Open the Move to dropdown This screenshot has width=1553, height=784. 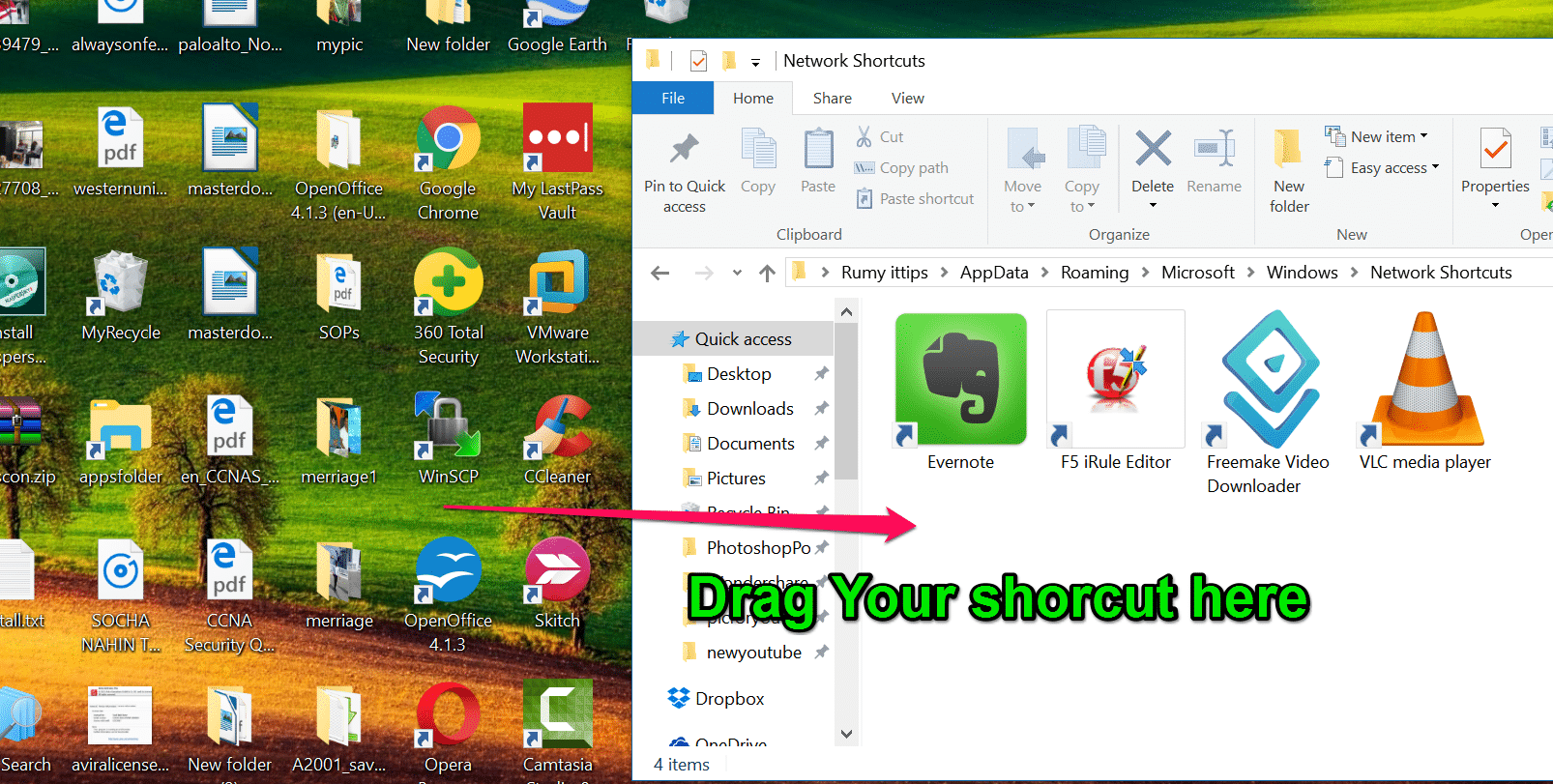pos(1022,171)
